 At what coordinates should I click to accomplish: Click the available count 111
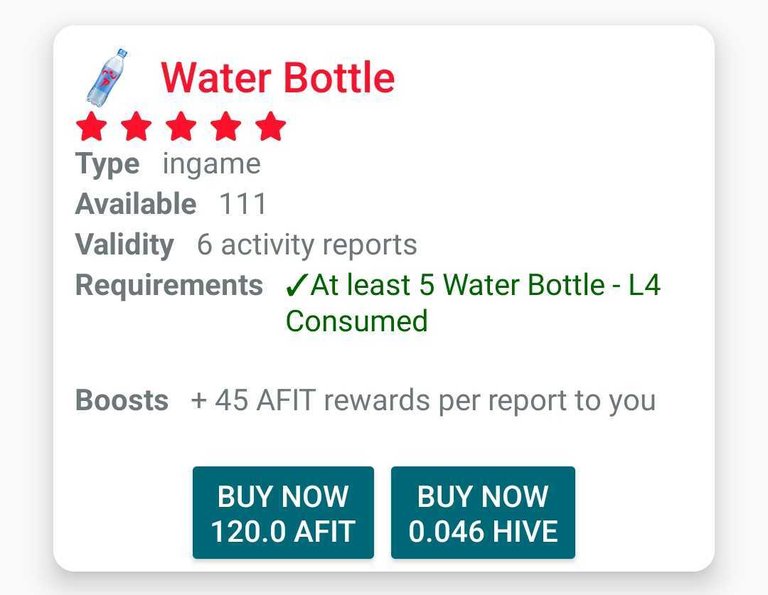[x=243, y=204]
